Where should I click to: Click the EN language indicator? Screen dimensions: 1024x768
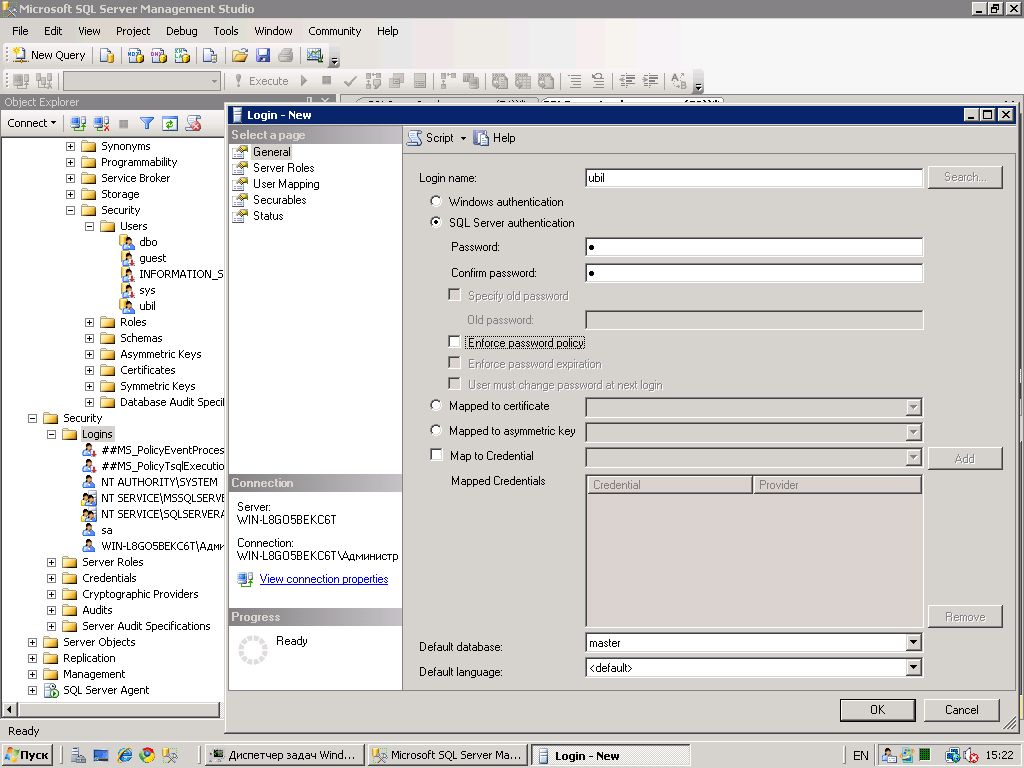[x=861, y=756]
